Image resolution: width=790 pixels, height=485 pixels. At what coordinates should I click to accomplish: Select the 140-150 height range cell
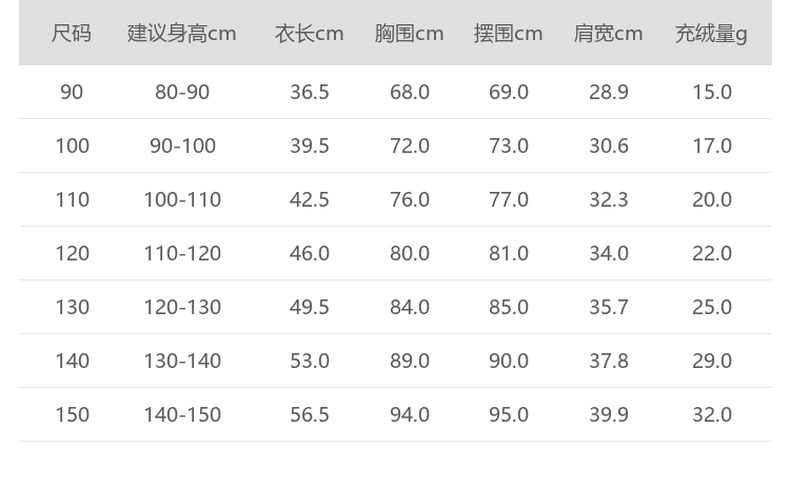coord(182,415)
